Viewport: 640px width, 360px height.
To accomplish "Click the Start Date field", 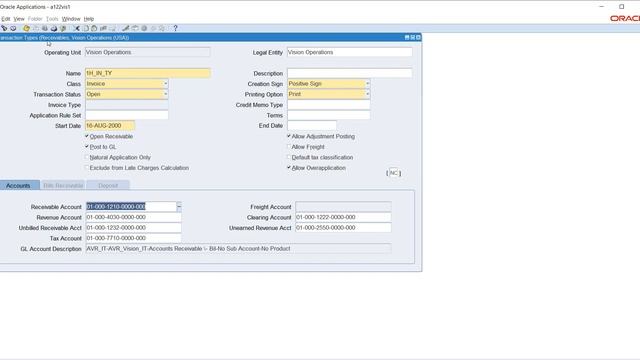I will click(x=110, y=126).
